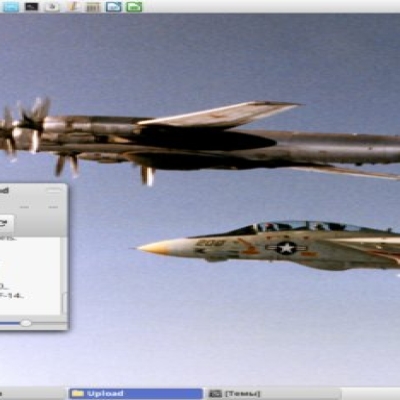
Task: Click the light blue launcher icon in top panel
Action: (x=10, y=7)
